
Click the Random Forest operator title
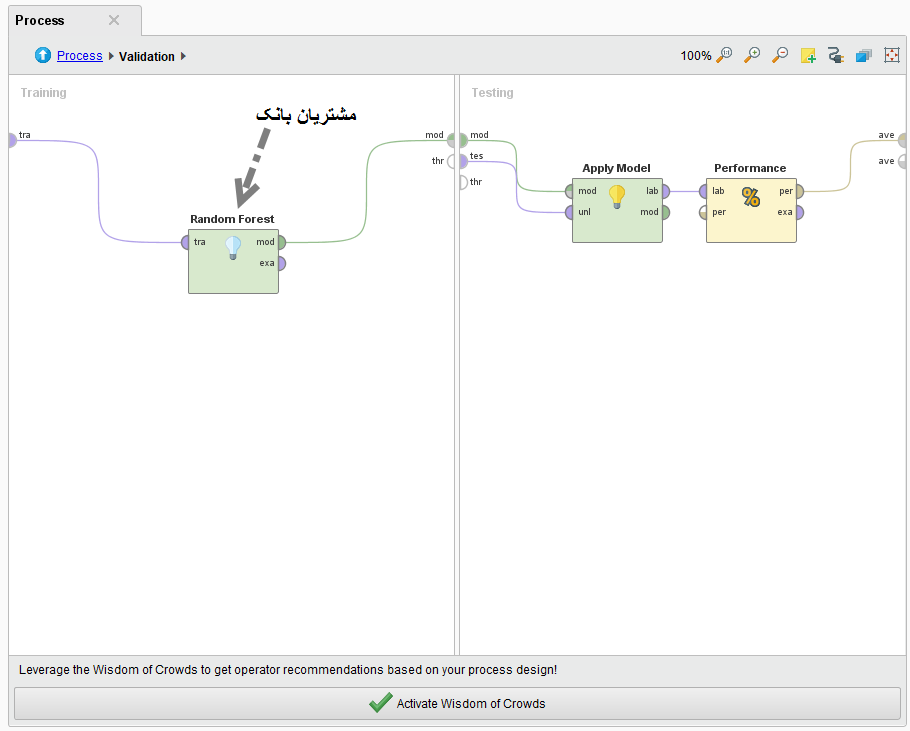click(232, 219)
